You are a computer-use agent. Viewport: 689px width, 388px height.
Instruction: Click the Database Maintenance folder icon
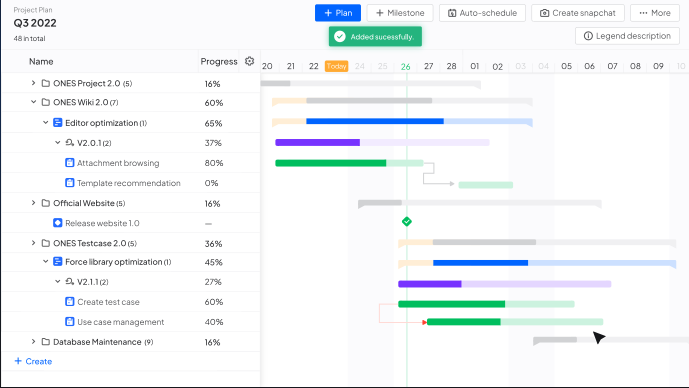point(46,341)
